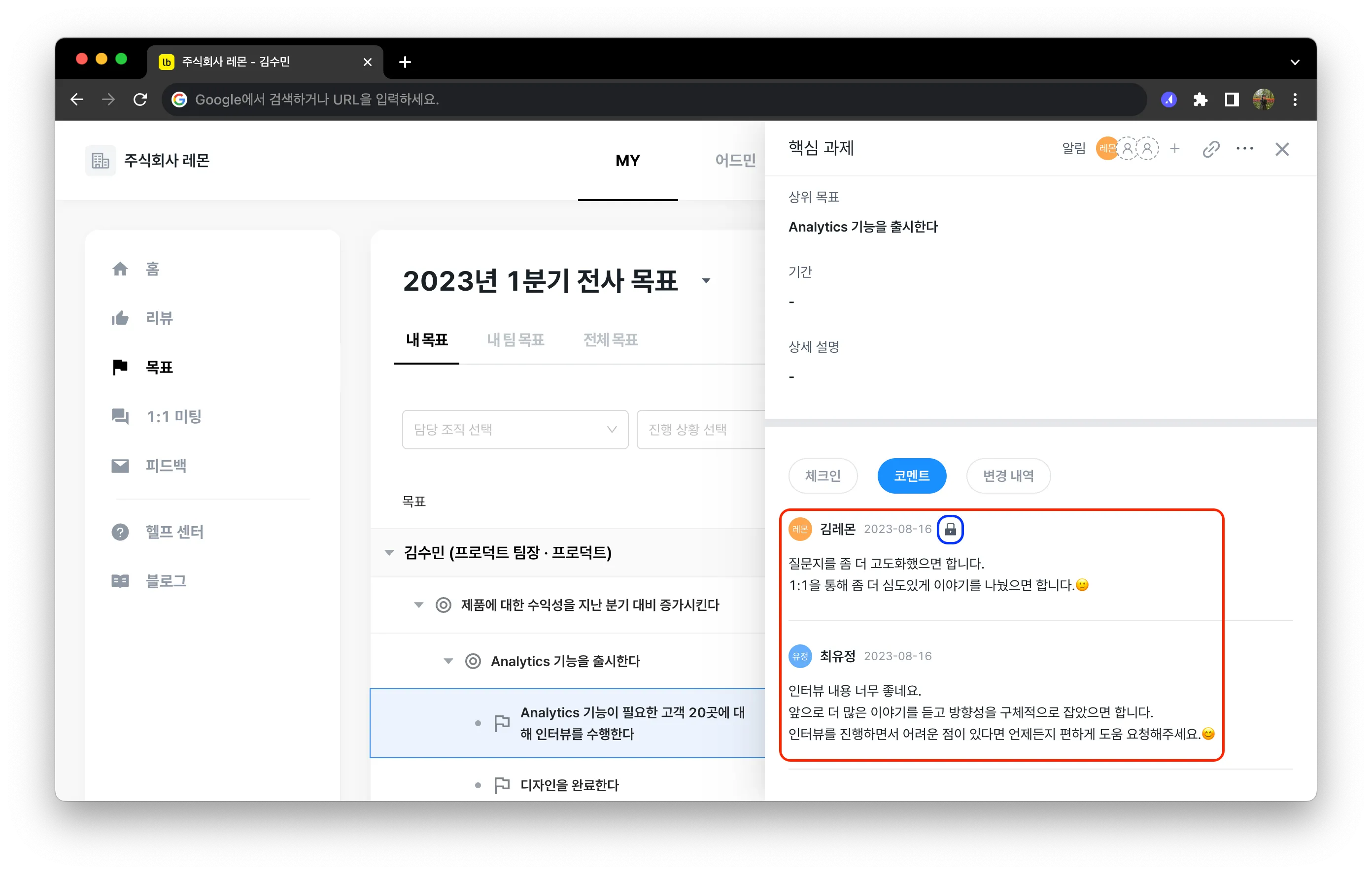Select the 내 팀 목표 tab
1372x874 pixels.
tap(515, 340)
